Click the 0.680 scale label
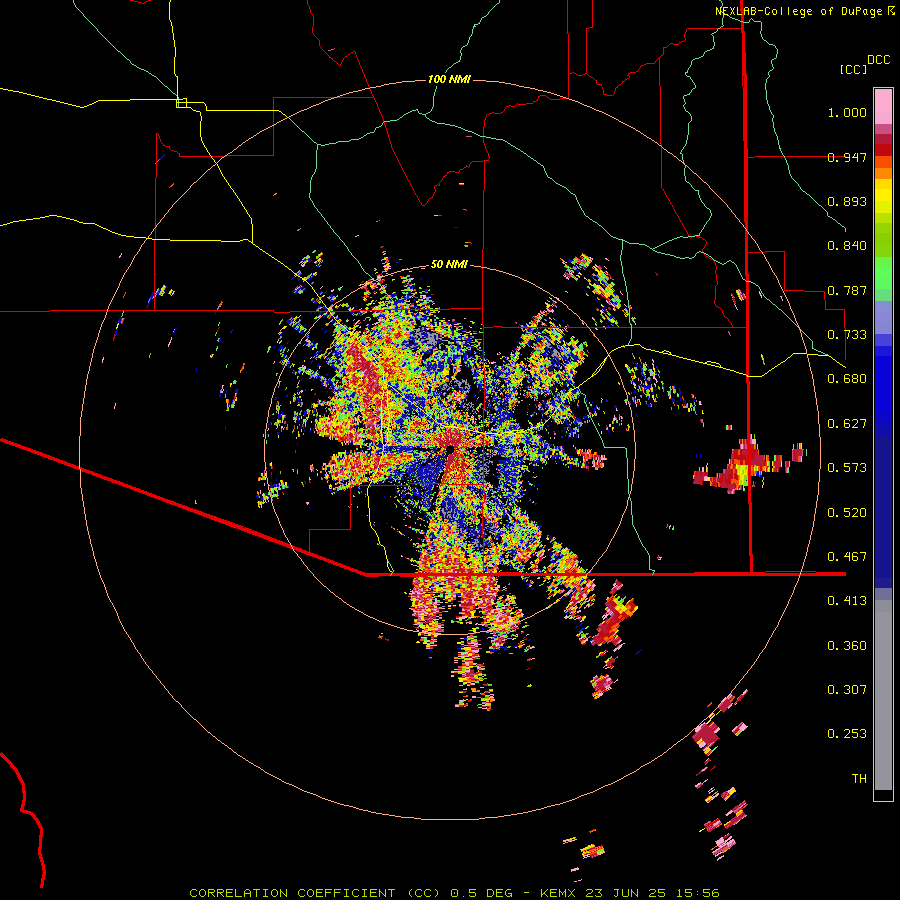900x900 pixels. coord(847,379)
